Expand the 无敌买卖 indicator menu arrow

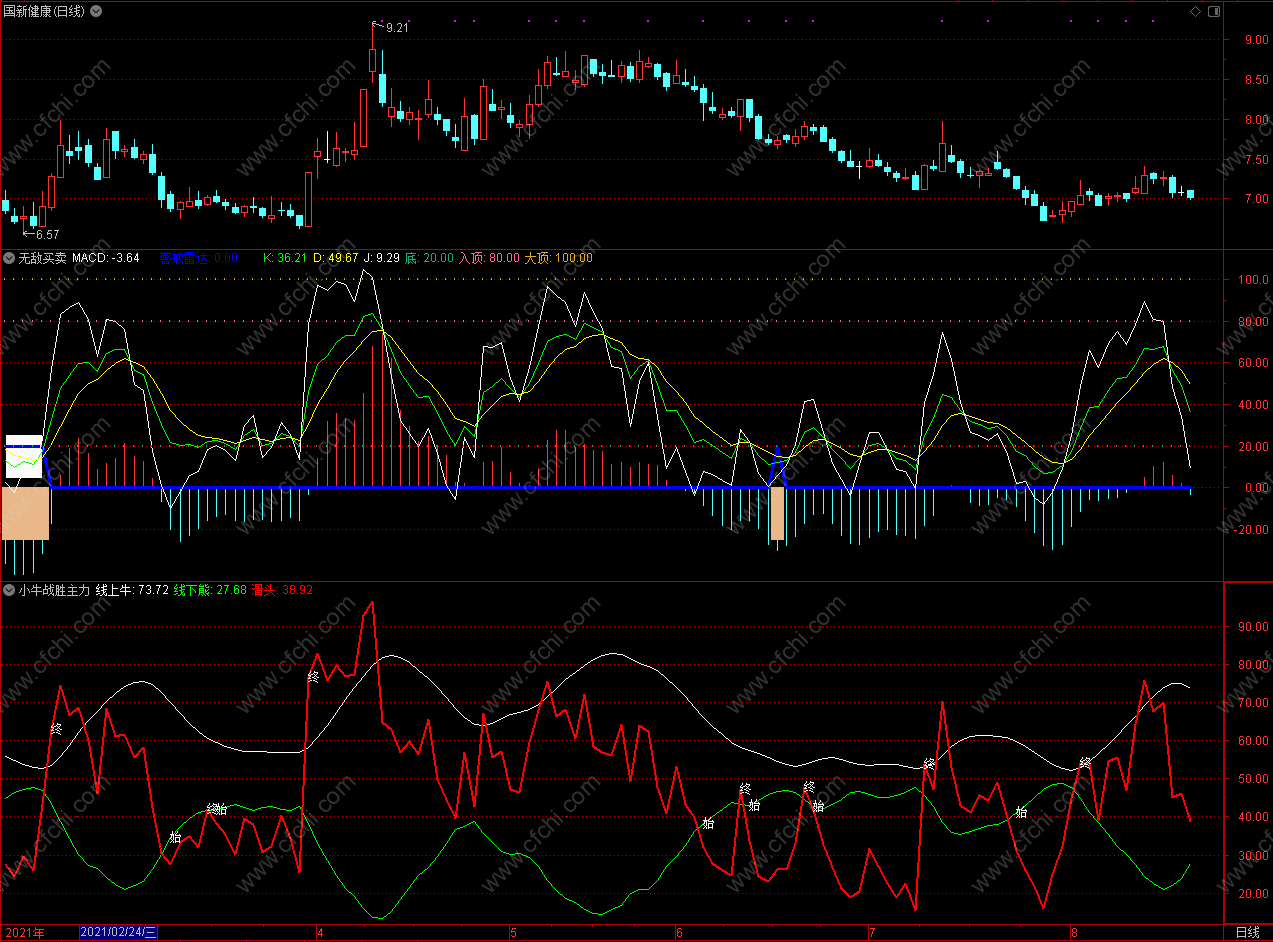pos(9,258)
